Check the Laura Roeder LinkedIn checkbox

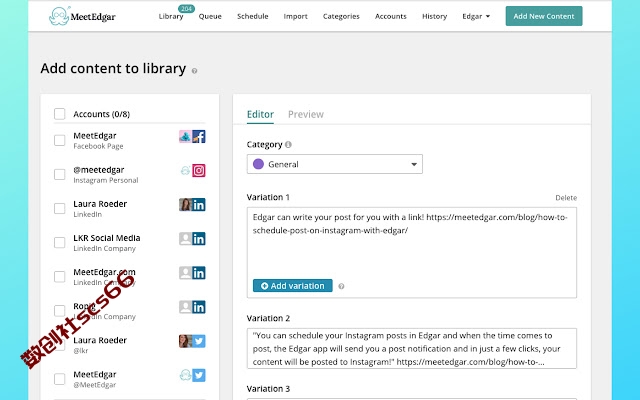pyautogui.click(x=60, y=209)
